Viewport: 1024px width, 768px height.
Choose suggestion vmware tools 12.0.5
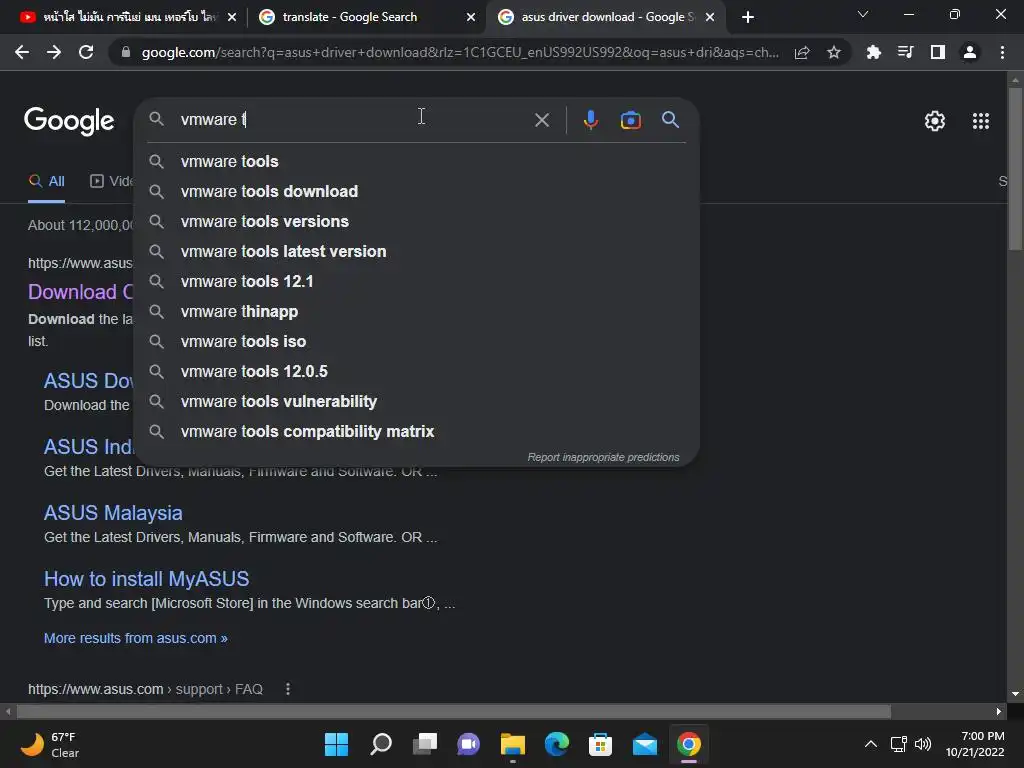417,372
